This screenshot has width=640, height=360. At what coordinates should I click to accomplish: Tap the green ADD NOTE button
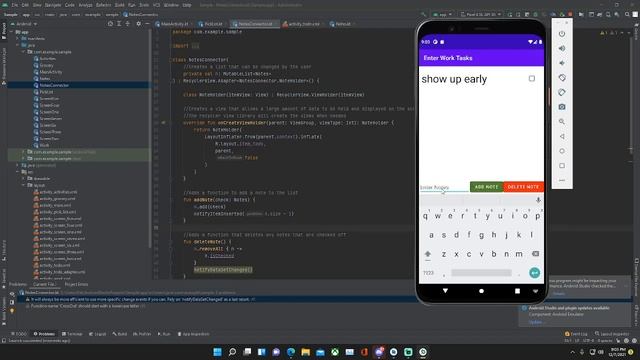pyautogui.click(x=487, y=187)
